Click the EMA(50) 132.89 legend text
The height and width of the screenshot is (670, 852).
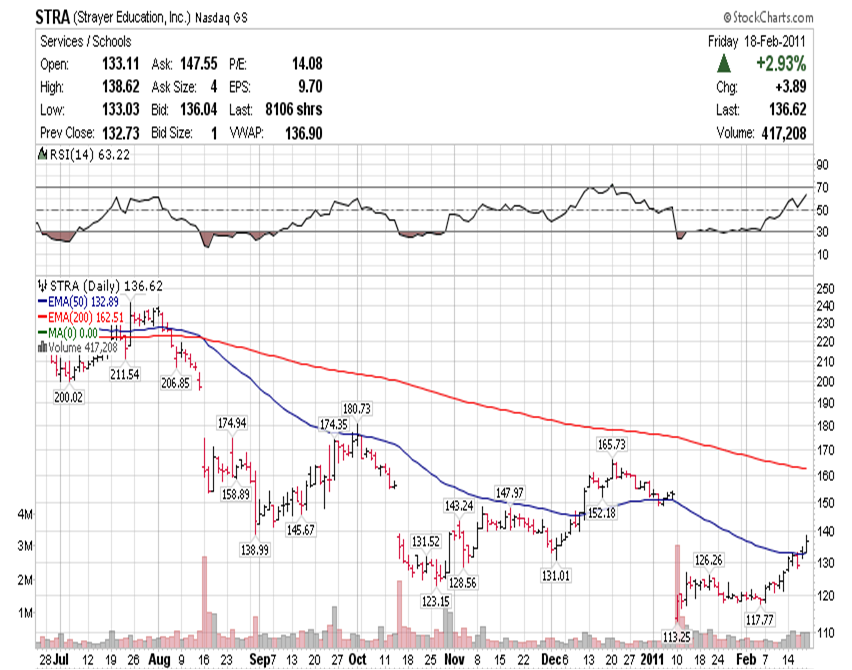[x=84, y=302]
